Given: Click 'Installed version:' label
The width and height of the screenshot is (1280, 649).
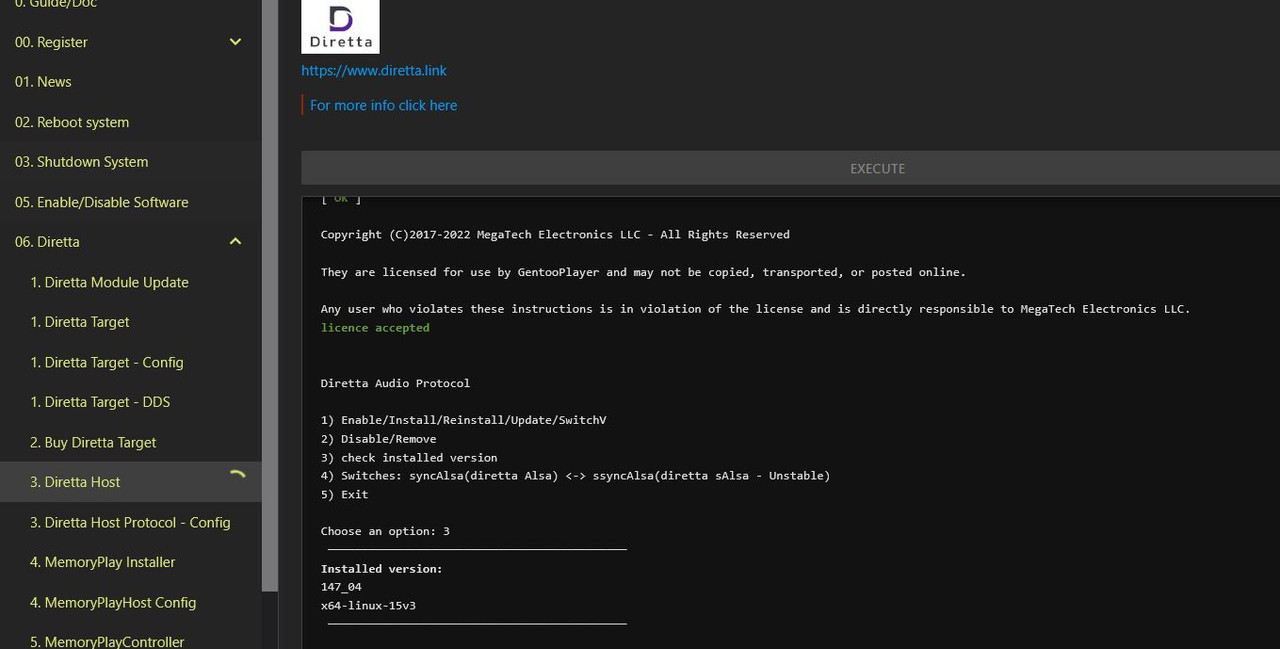Looking at the screenshot, I should 382,569.
